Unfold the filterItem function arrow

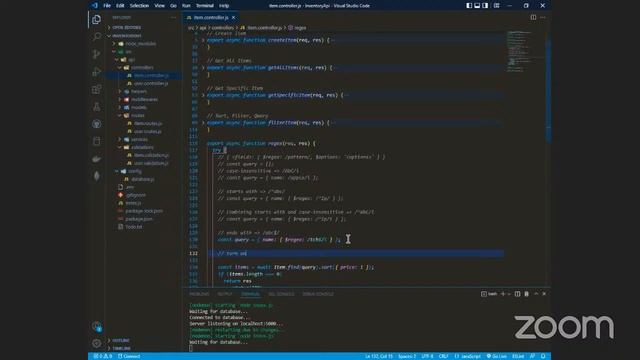coord(203,122)
